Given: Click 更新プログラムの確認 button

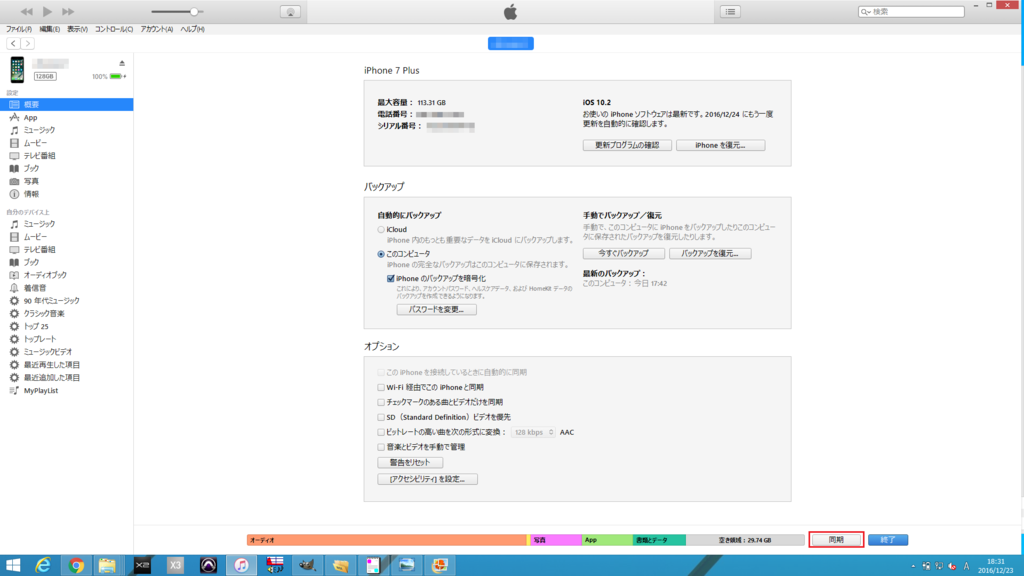Looking at the screenshot, I should (x=627, y=145).
